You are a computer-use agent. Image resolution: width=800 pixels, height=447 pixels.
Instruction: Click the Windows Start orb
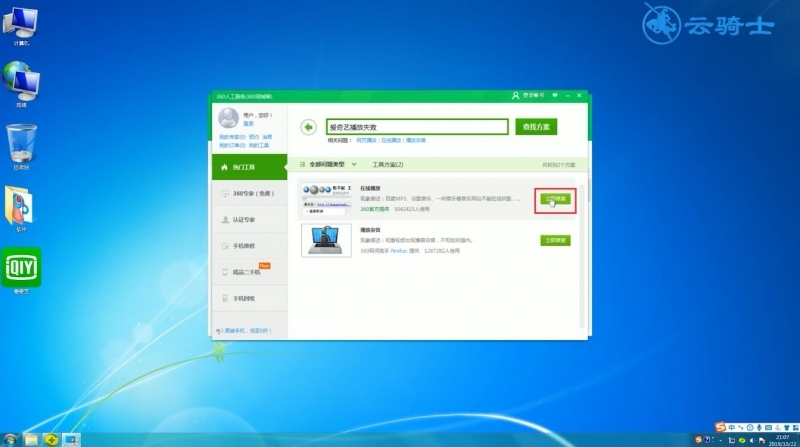click(x=10, y=439)
